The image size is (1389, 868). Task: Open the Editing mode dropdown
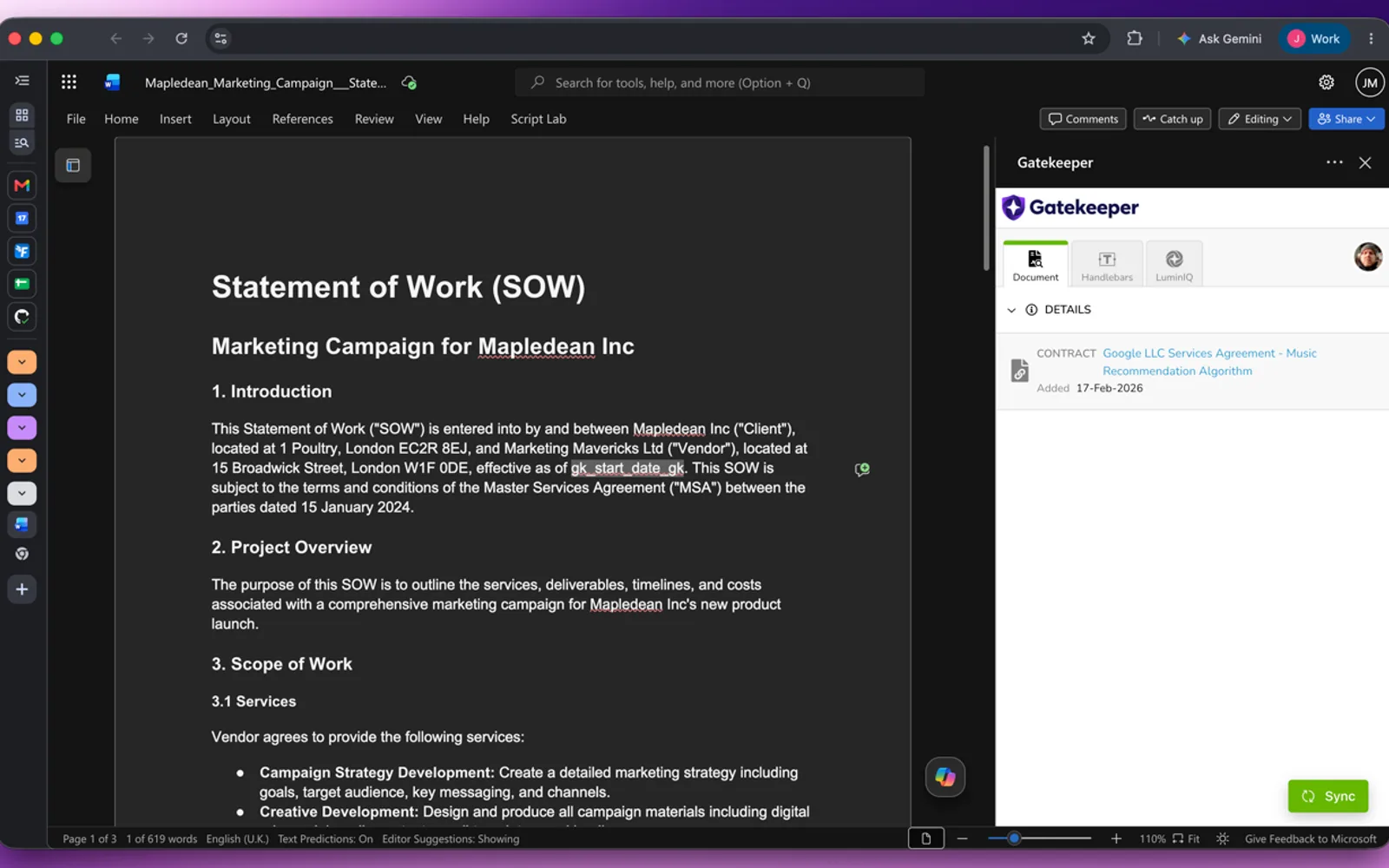tap(1260, 119)
